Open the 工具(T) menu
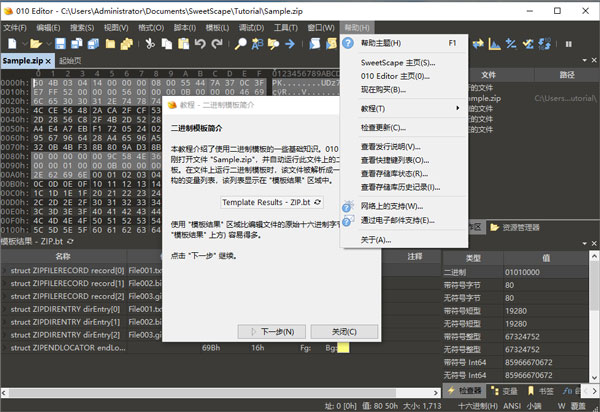Viewport: 600px width, 412px height. (285, 28)
